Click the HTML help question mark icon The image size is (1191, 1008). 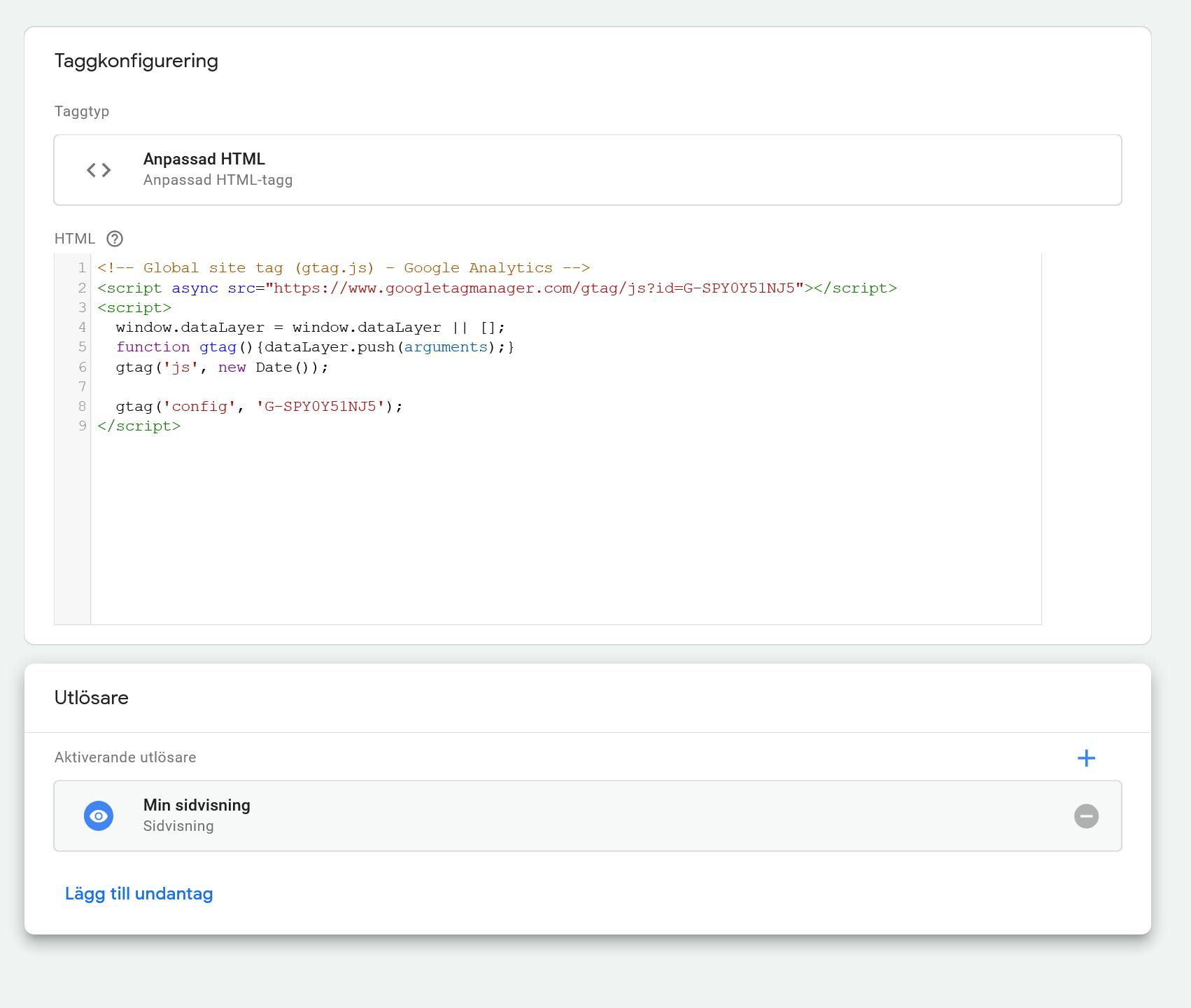click(x=115, y=239)
